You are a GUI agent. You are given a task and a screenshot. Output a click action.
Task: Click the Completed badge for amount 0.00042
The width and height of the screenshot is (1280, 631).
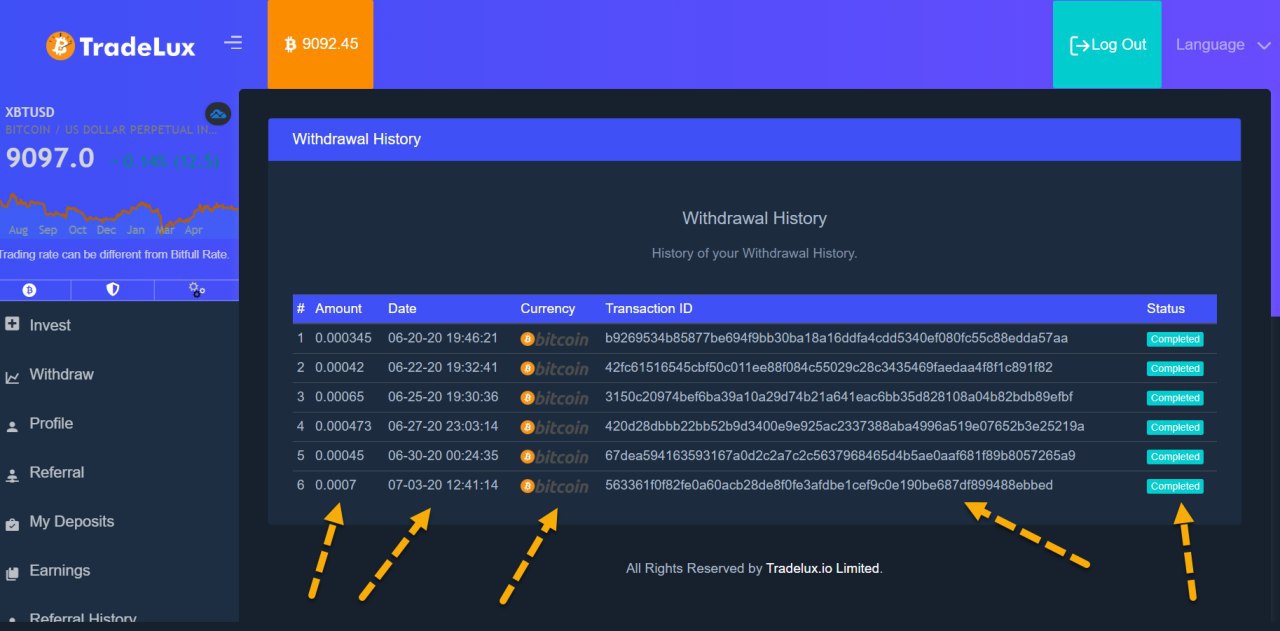(1175, 368)
